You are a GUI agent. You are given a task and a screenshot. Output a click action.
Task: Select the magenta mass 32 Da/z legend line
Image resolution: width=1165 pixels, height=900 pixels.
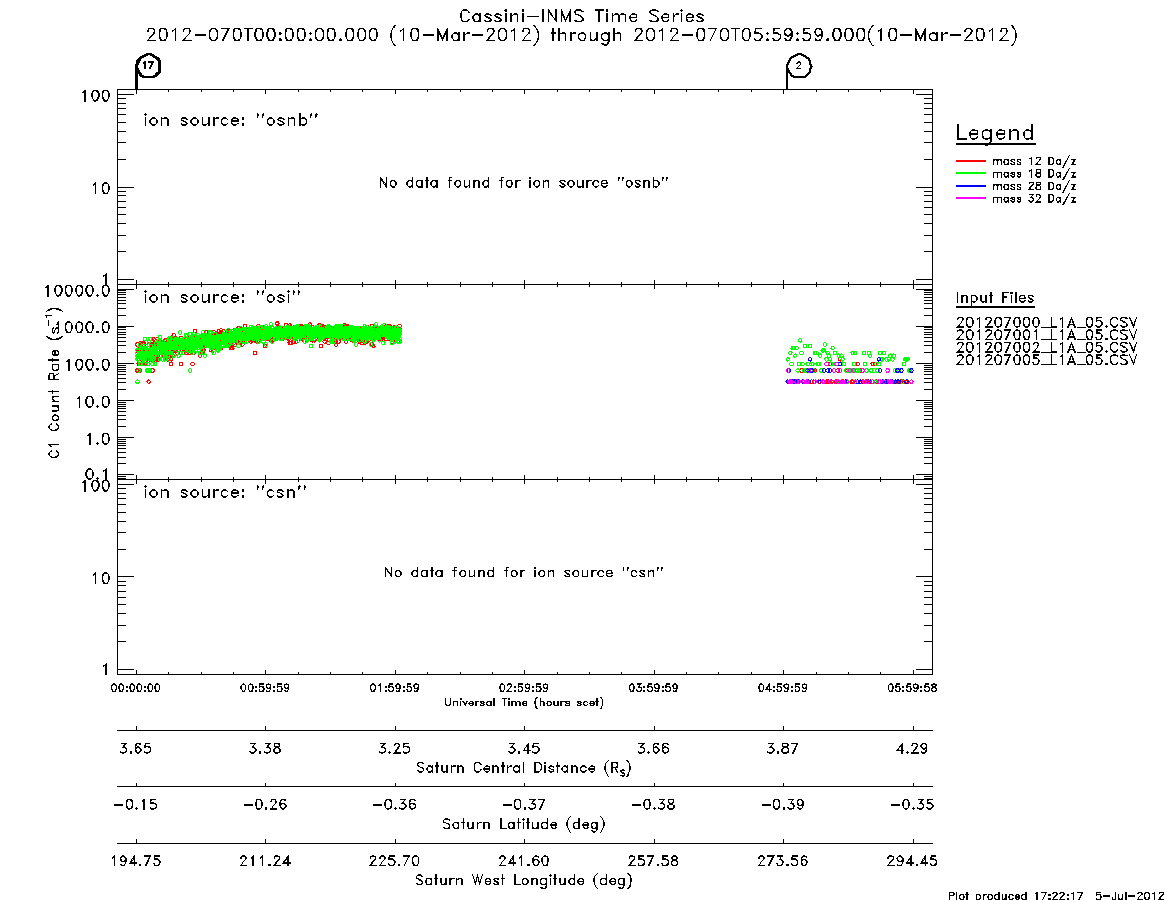pyautogui.click(x=970, y=199)
